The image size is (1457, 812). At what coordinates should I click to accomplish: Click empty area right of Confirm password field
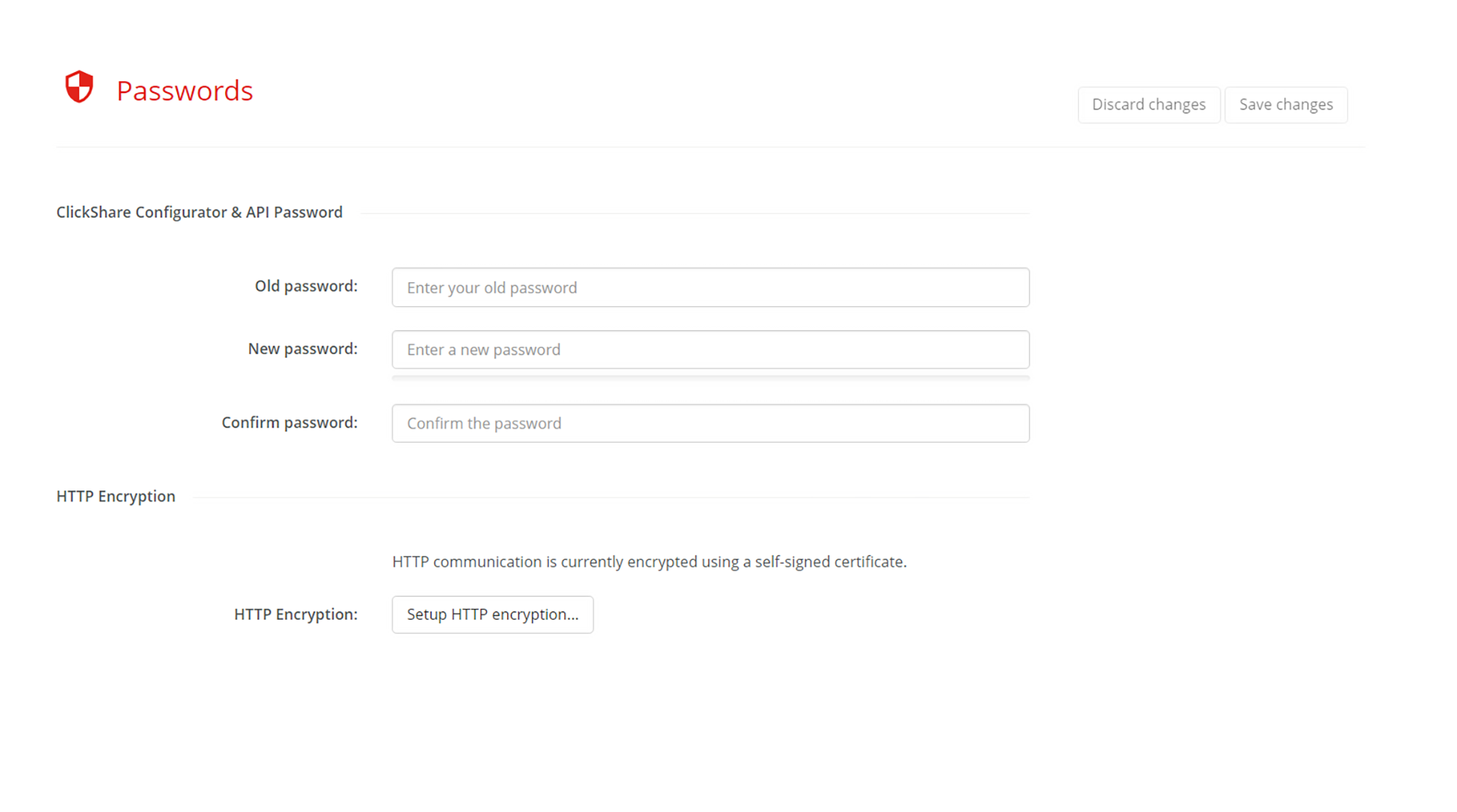click(x=1197, y=423)
